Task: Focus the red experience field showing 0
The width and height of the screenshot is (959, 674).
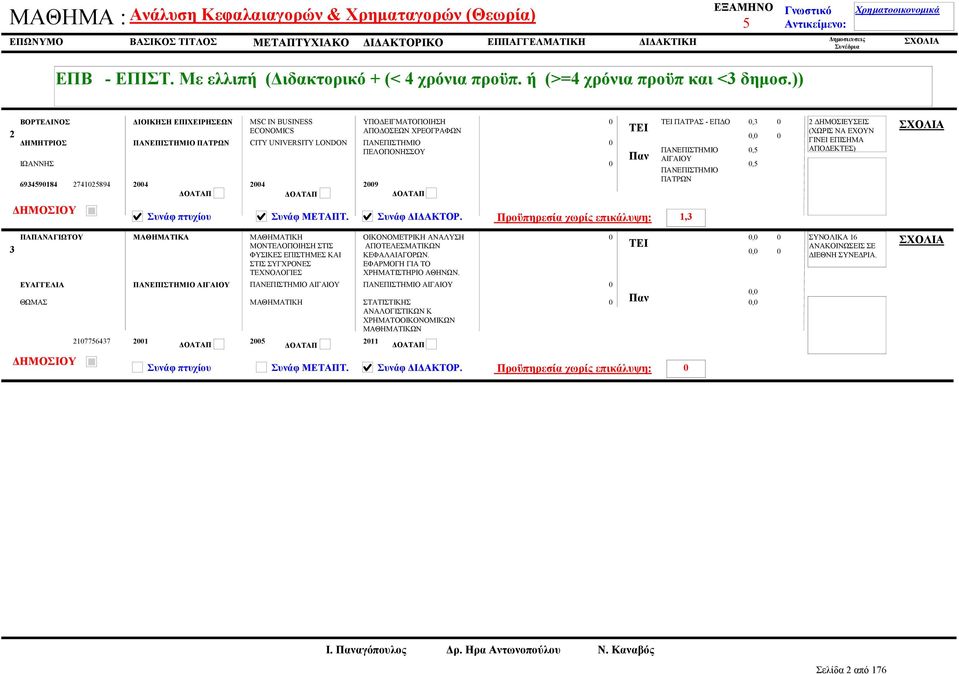Action: point(686,368)
